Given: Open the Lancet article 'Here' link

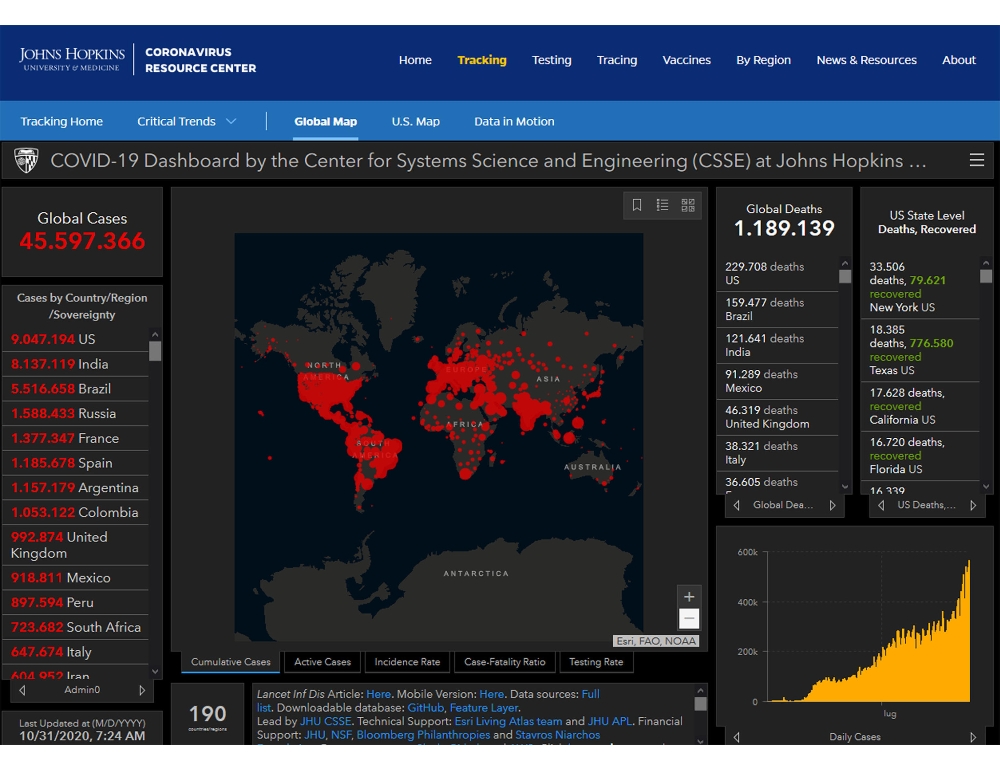Looking at the screenshot, I should [378, 694].
